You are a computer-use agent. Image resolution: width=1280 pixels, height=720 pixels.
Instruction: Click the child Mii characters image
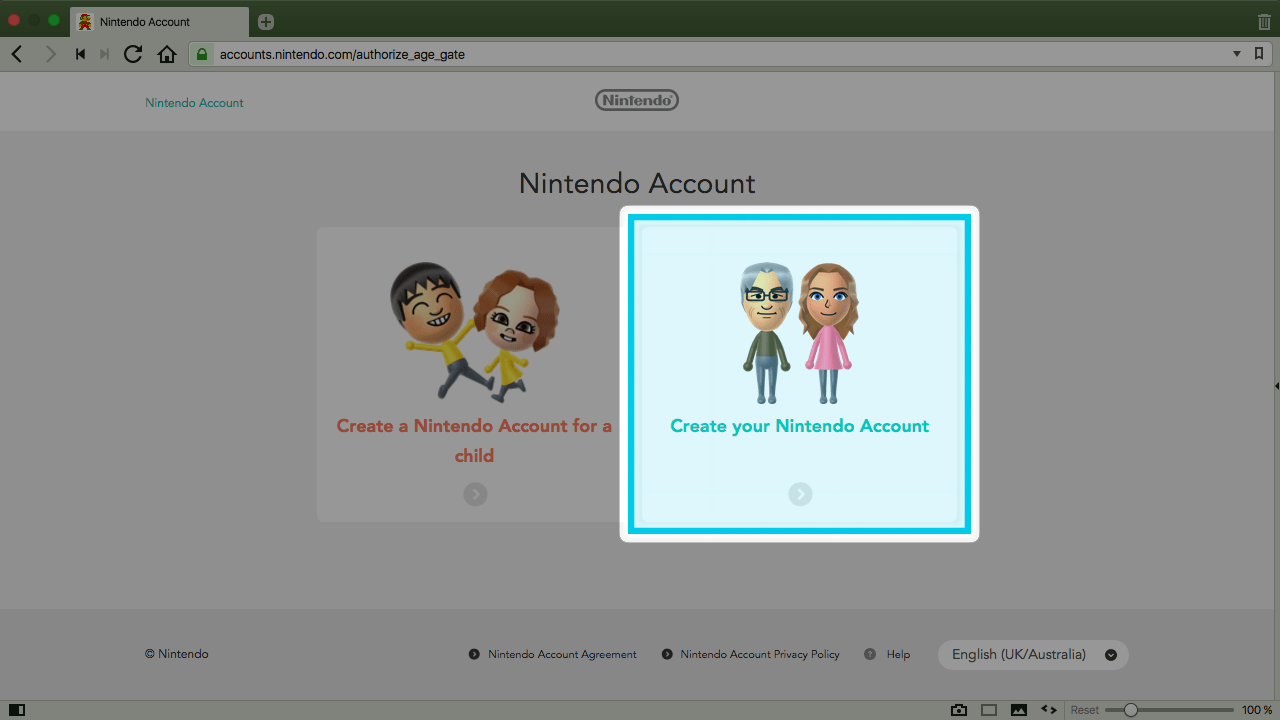pos(474,331)
